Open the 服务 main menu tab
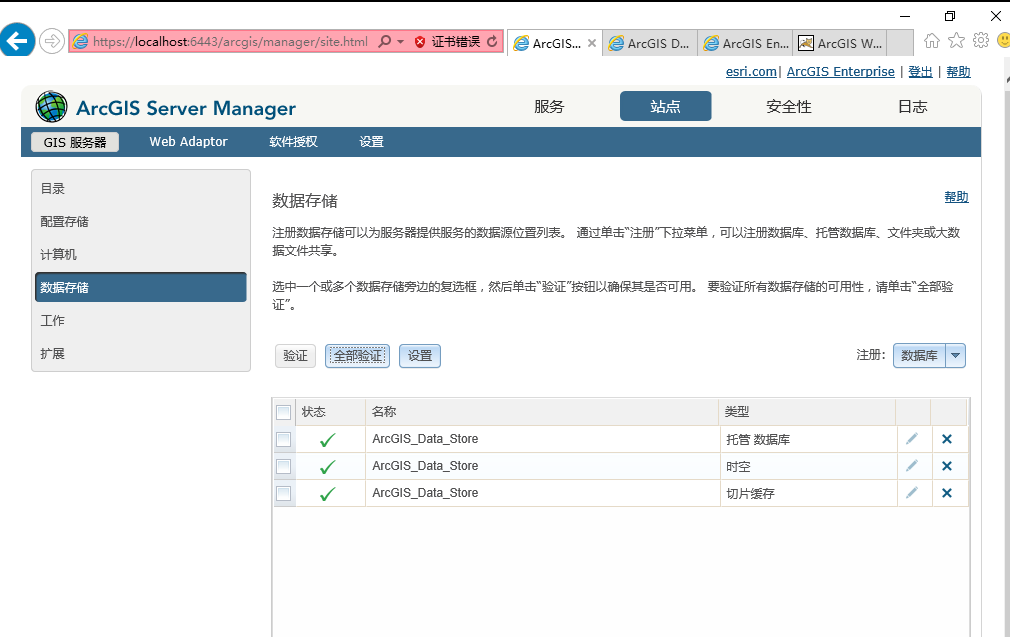The image size is (1010, 637). (549, 106)
